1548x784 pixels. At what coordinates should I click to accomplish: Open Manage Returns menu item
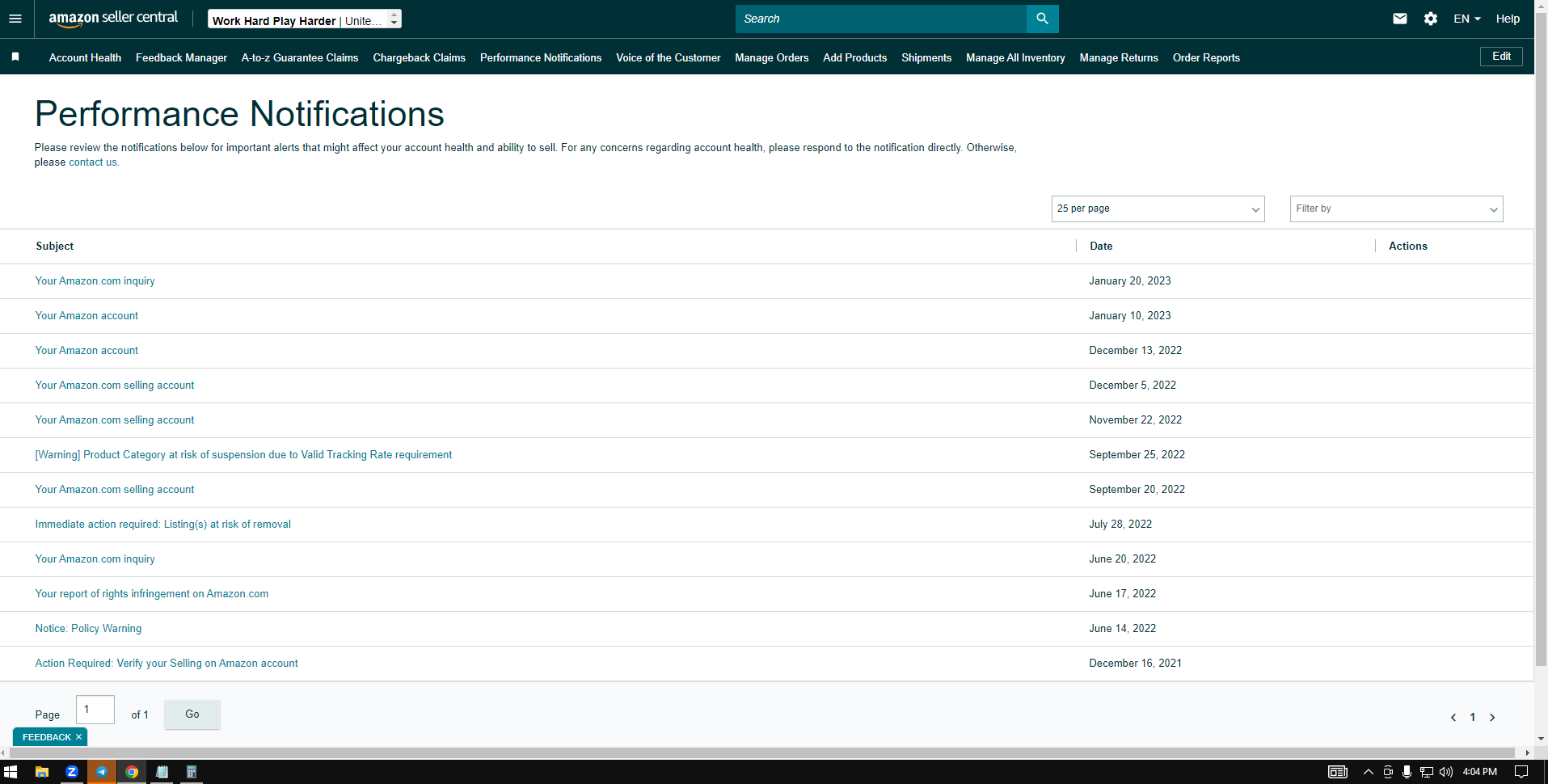(1119, 57)
